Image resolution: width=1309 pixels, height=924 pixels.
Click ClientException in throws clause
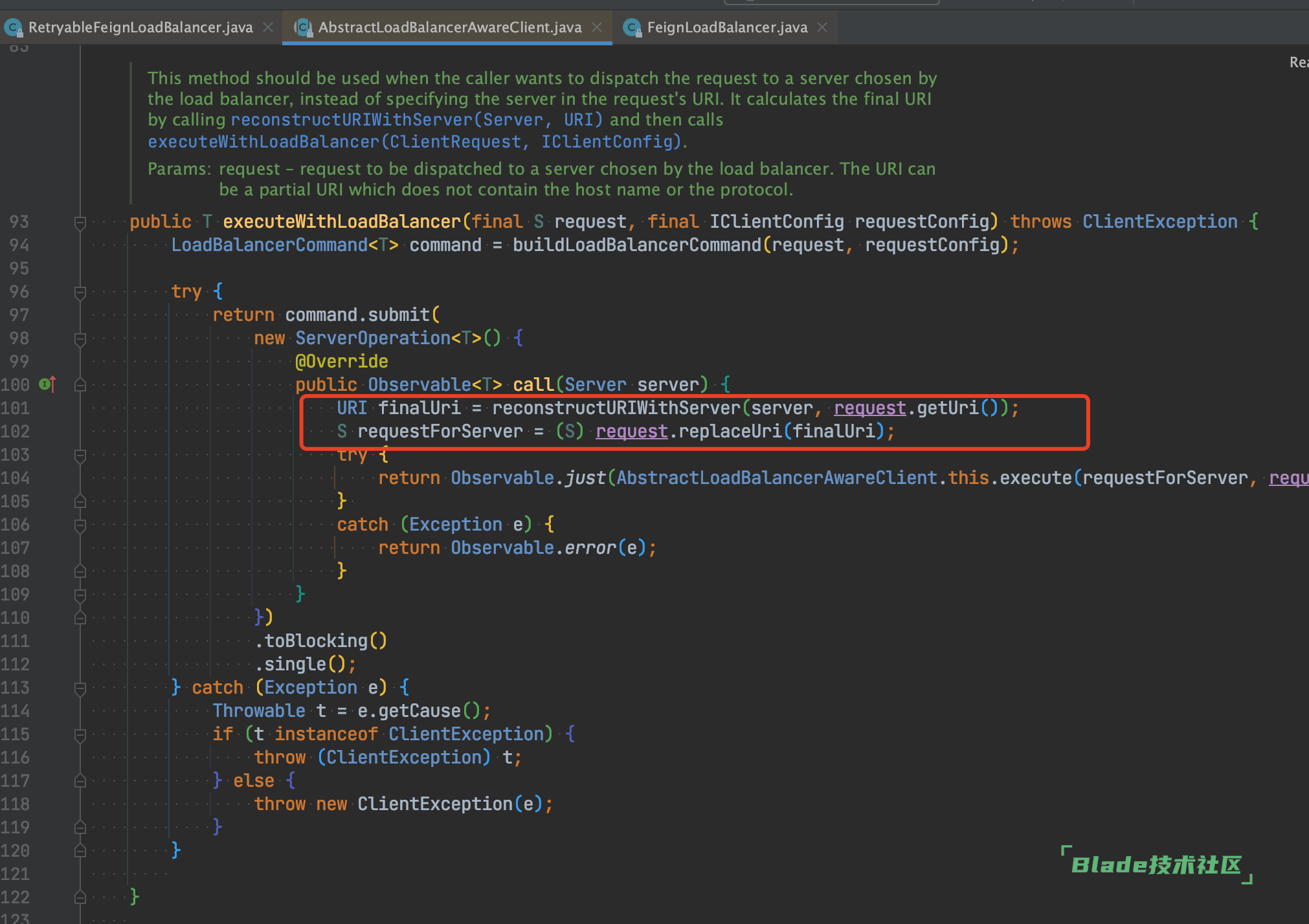coord(1160,222)
